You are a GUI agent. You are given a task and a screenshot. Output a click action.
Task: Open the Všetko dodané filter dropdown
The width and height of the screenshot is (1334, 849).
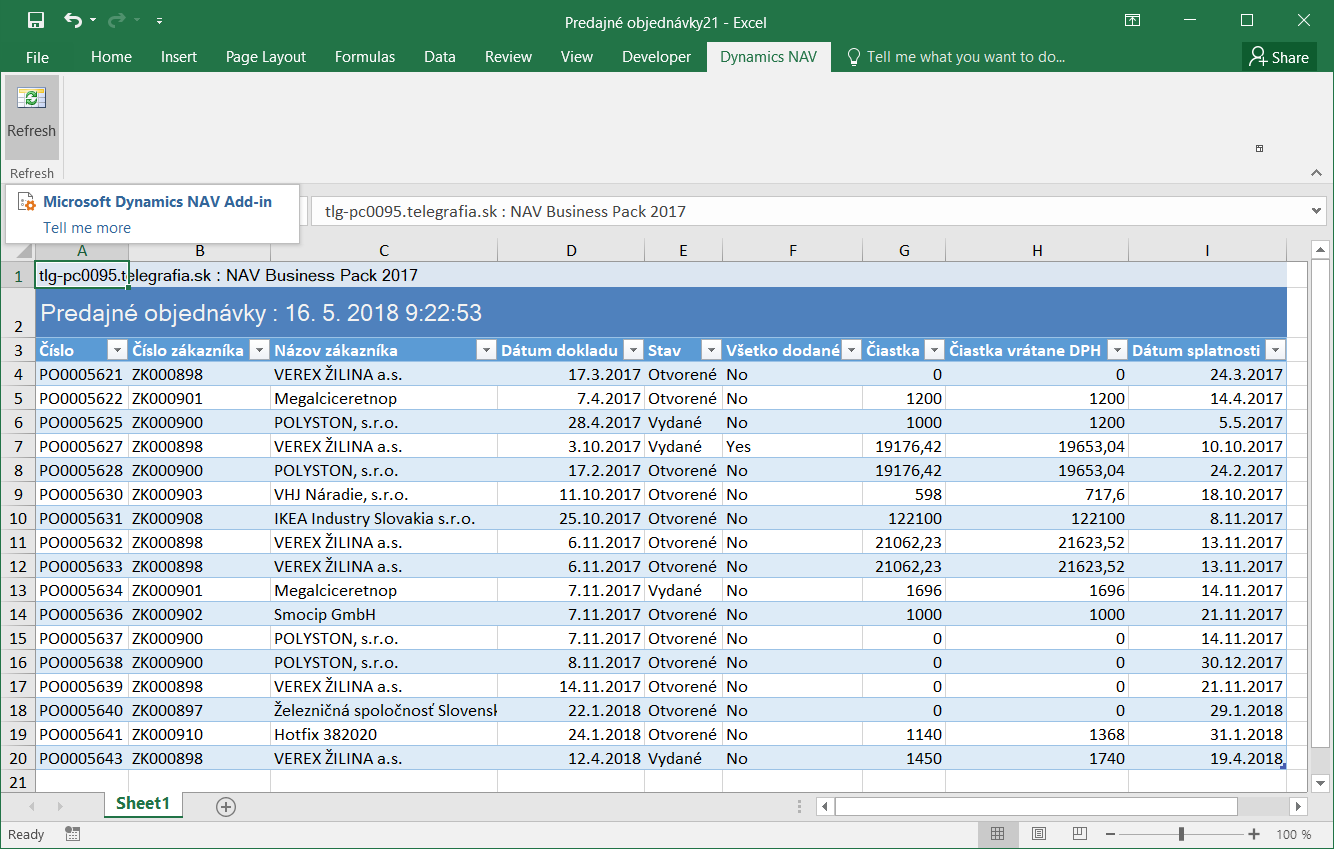click(851, 350)
